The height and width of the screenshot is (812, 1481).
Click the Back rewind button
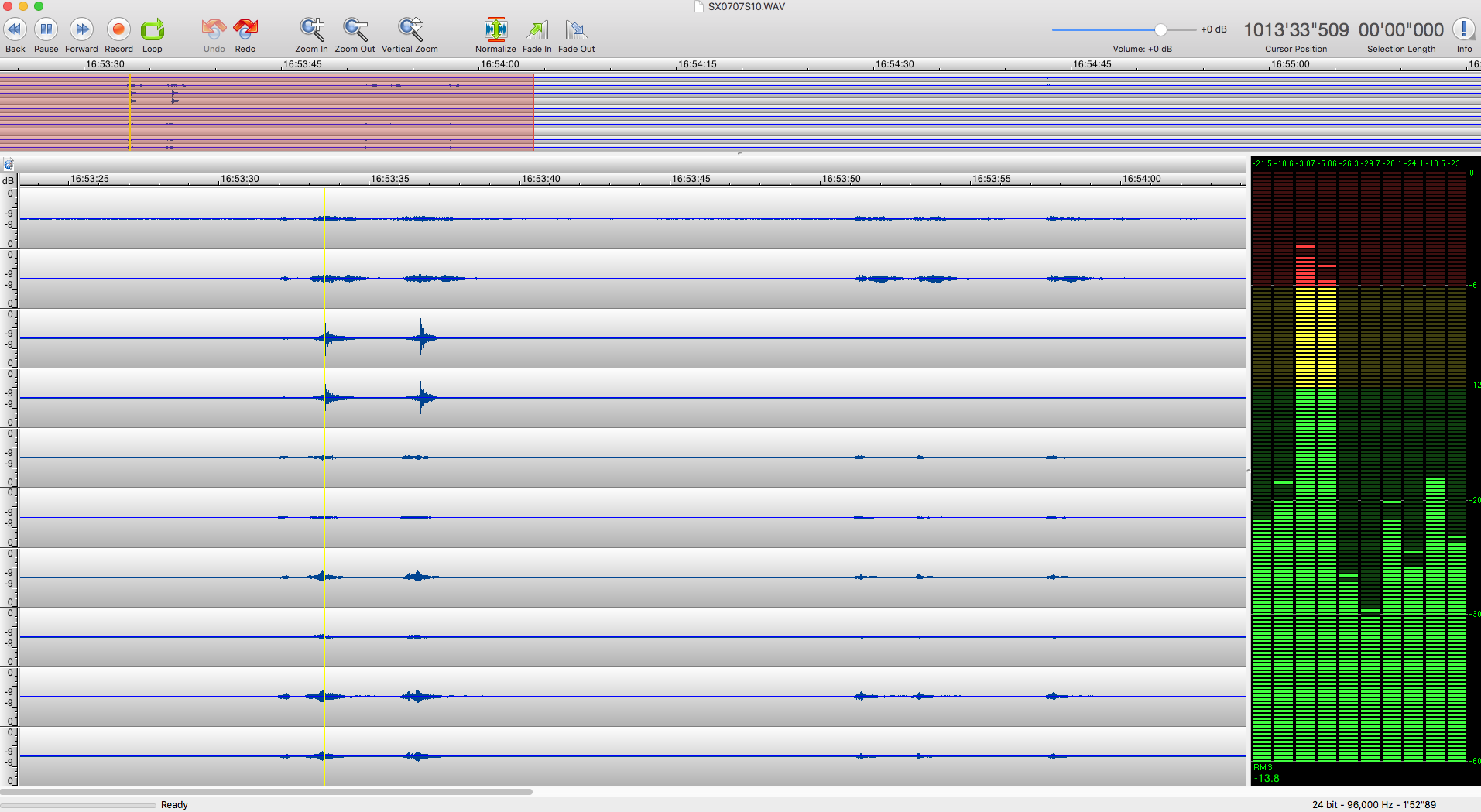click(x=15, y=30)
